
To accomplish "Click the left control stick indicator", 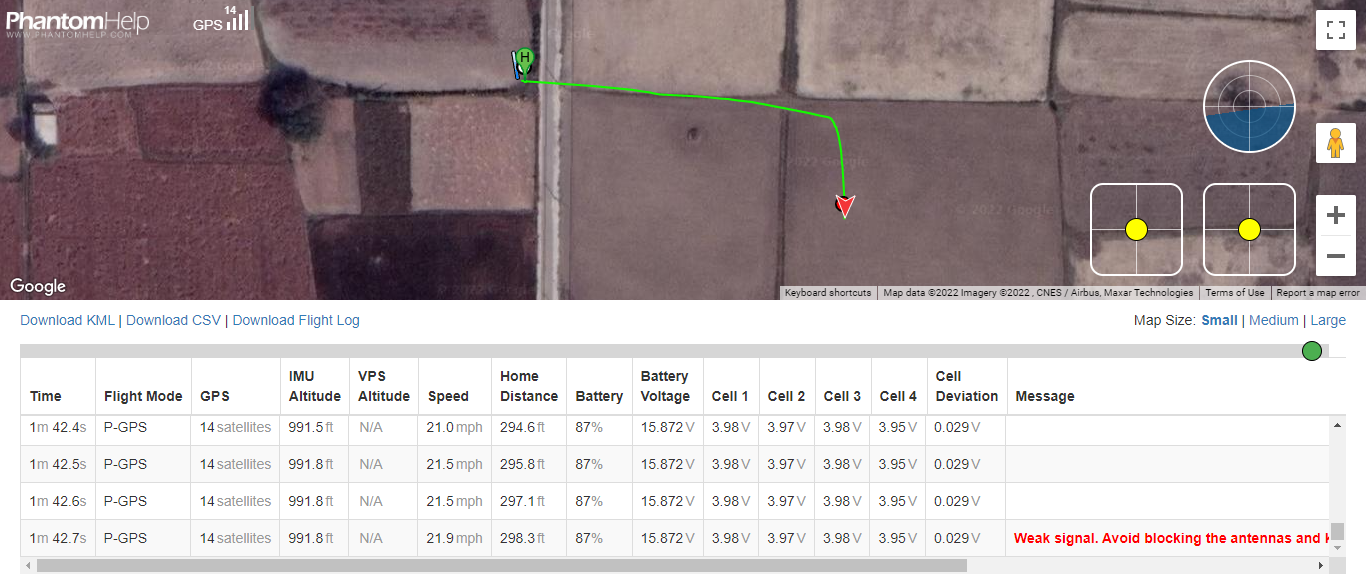I will point(1136,229).
